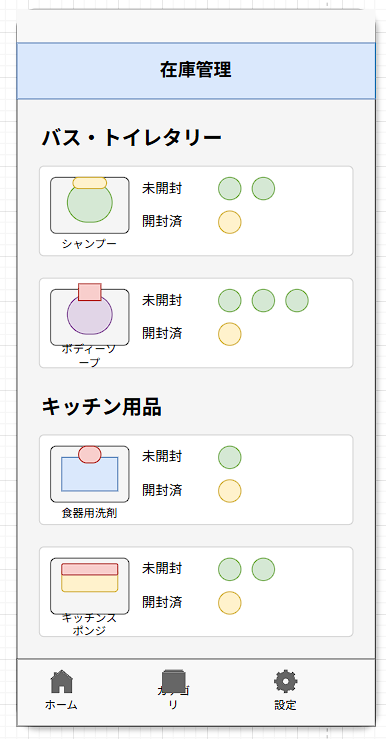Tap the Home icon in bottom navigation

(61, 682)
